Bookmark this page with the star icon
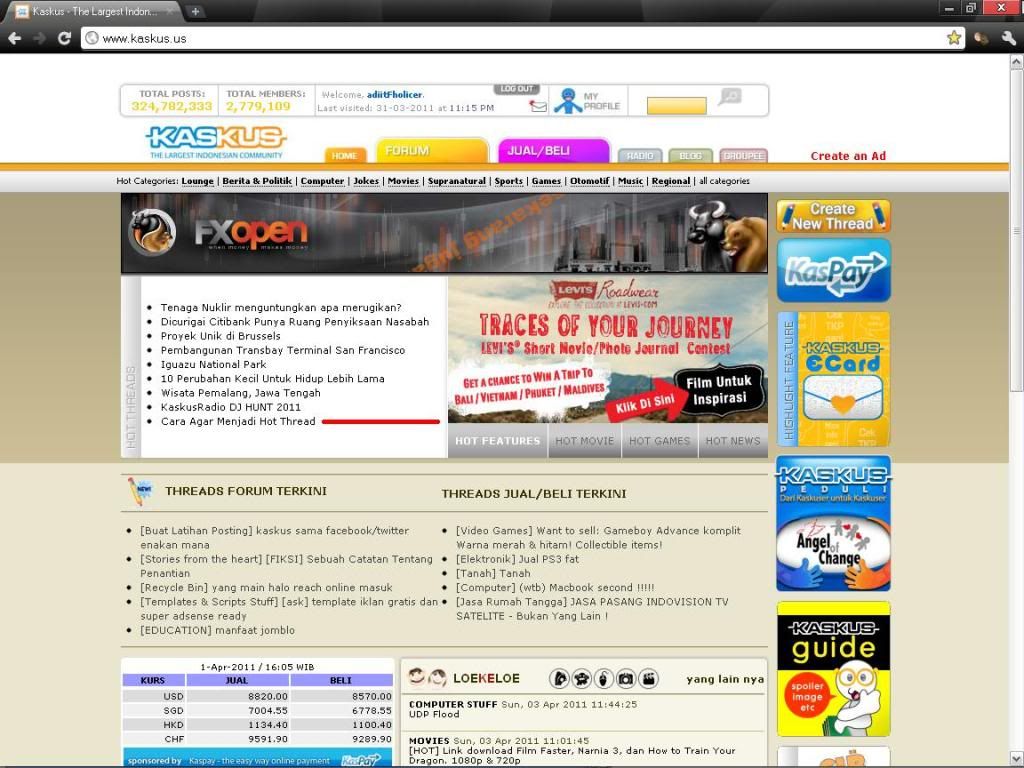Screen dimensions: 1024x768 click(954, 38)
